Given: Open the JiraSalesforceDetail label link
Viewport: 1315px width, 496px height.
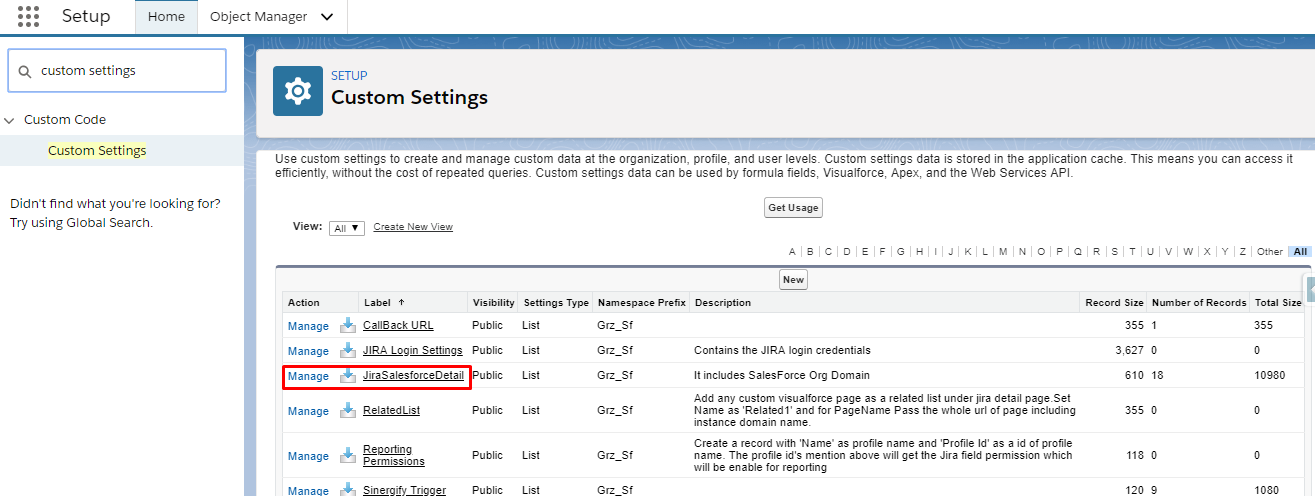Looking at the screenshot, I should coord(413,376).
